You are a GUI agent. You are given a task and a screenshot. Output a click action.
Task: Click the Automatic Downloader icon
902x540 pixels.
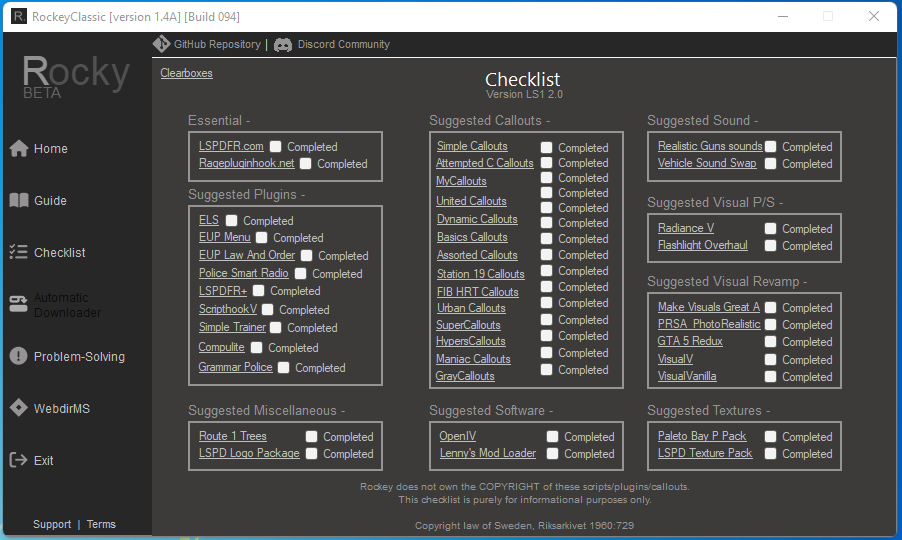tap(18, 305)
